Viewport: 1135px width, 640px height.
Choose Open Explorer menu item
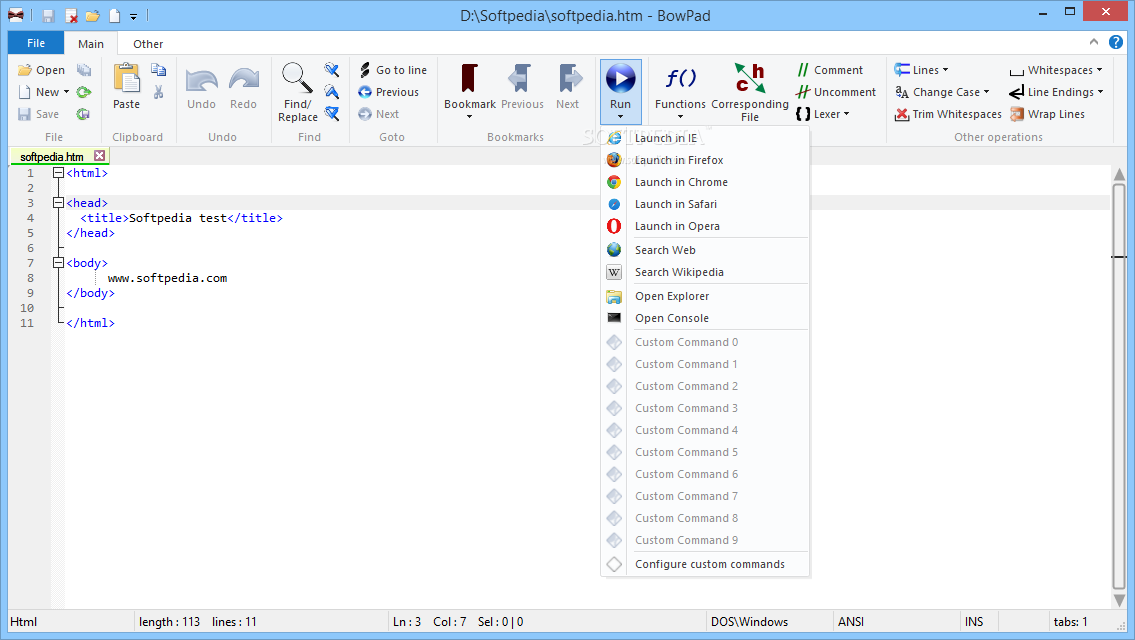[x=704, y=296]
